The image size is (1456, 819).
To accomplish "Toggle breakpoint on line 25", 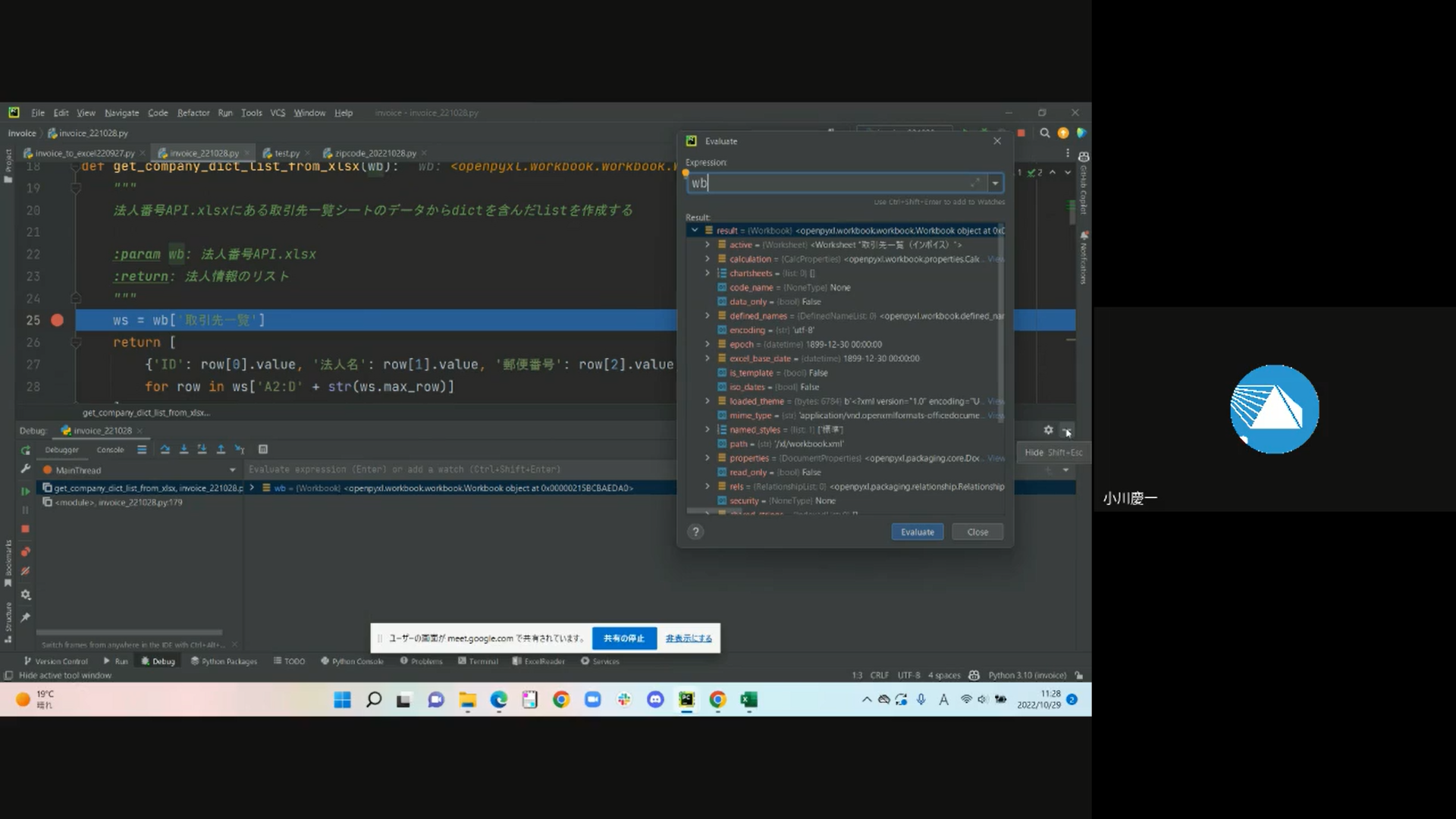I will [57, 320].
